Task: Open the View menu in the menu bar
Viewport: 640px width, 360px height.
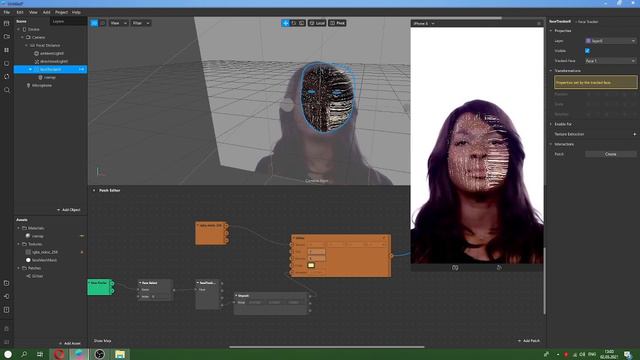Action: click(33, 12)
